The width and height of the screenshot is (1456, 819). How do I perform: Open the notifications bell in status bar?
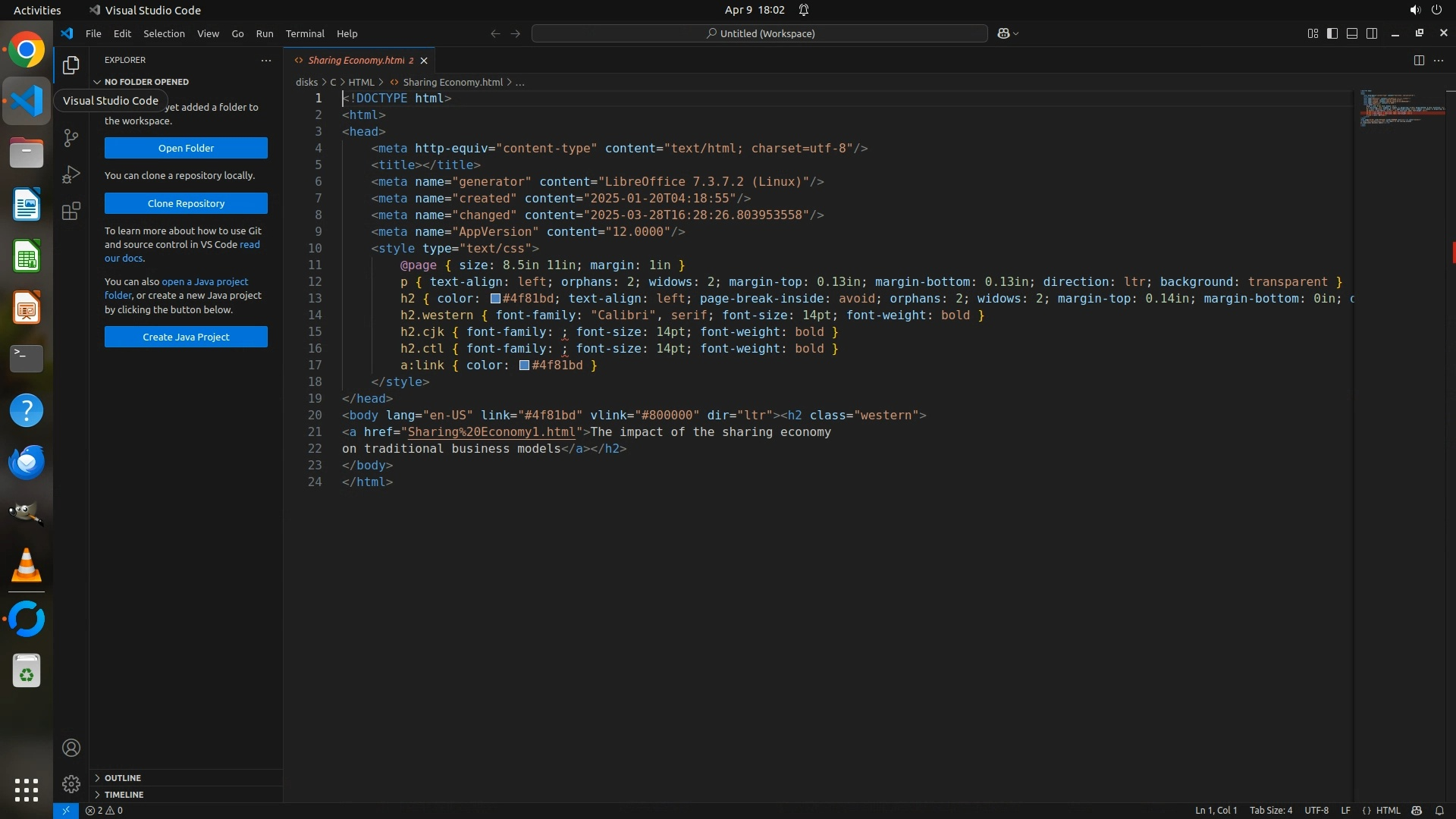pyautogui.click(x=1439, y=811)
